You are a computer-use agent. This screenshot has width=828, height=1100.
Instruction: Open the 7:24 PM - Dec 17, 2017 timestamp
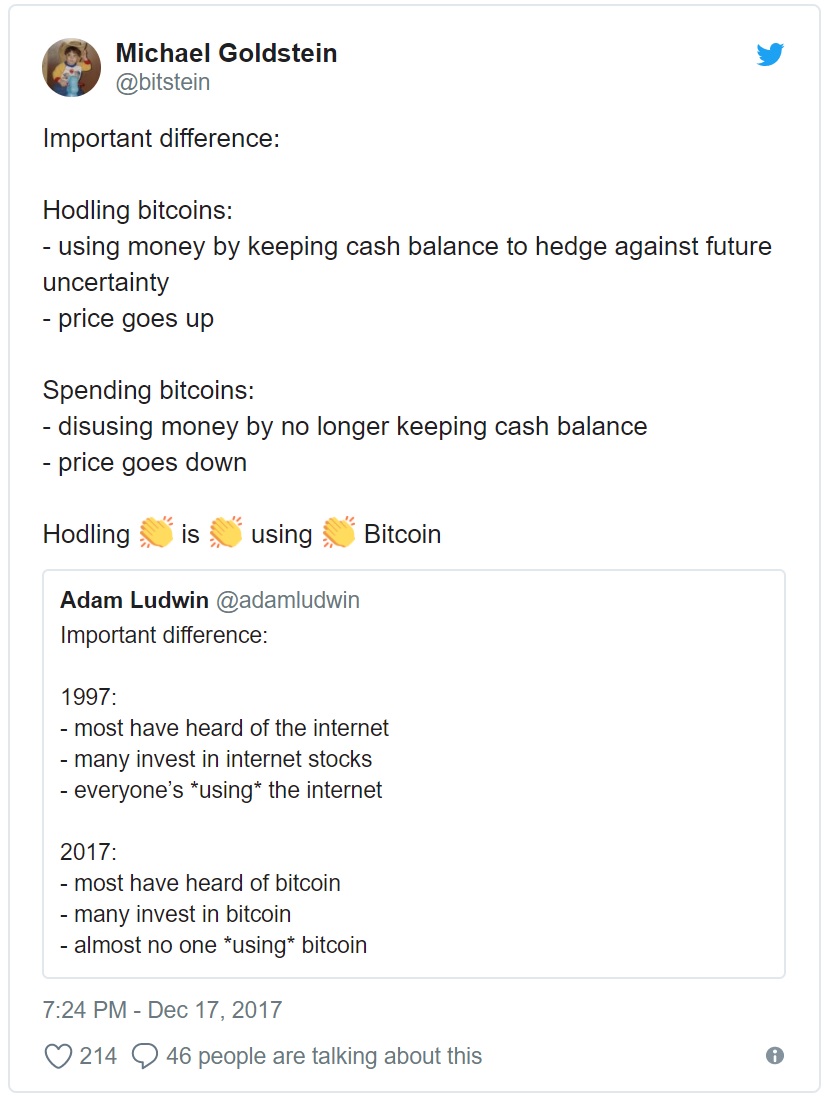click(x=162, y=1010)
